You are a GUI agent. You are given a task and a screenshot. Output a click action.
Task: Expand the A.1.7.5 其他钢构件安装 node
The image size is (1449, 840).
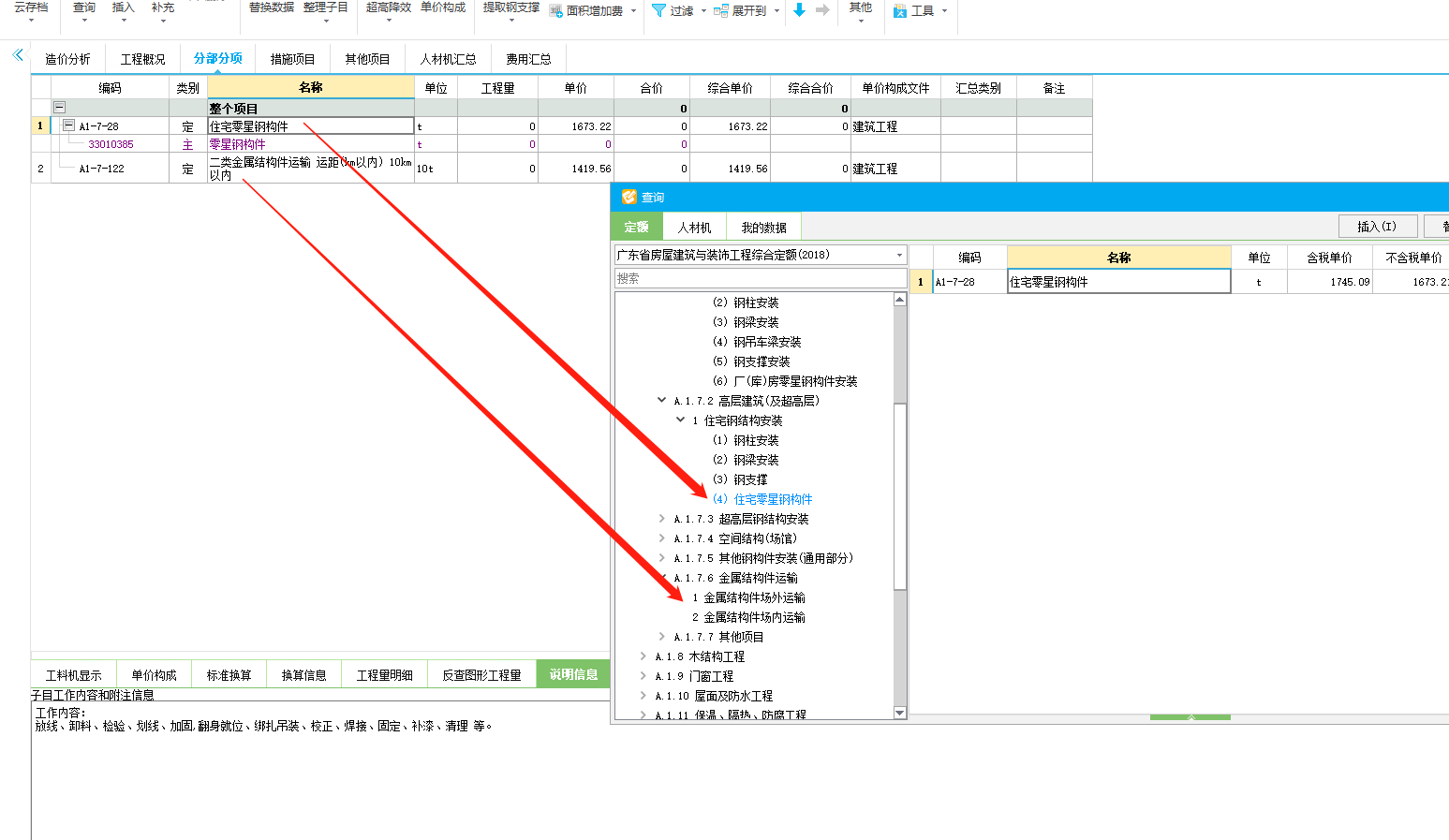(662, 558)
